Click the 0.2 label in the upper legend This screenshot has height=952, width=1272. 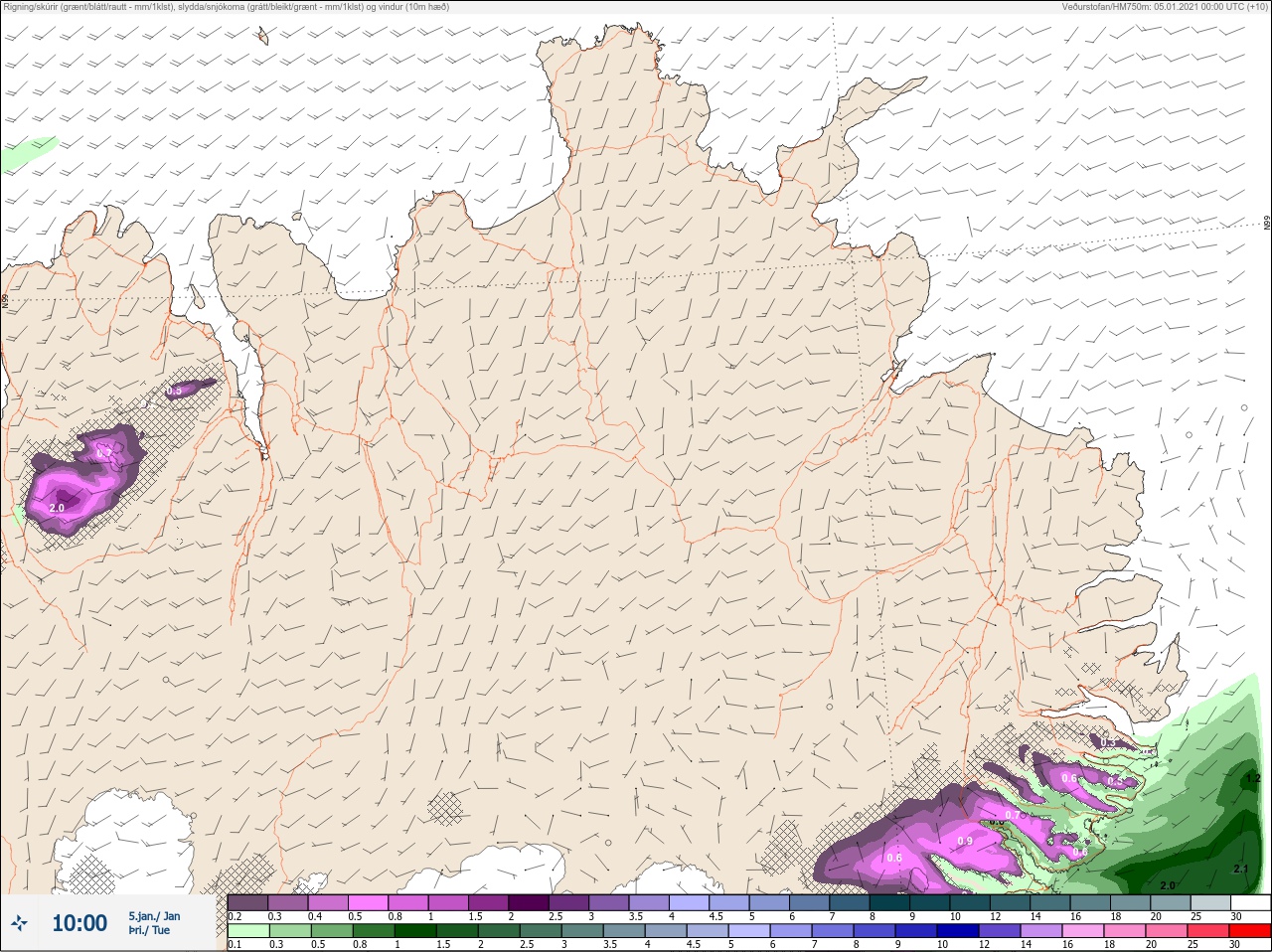tap(234, 916)
